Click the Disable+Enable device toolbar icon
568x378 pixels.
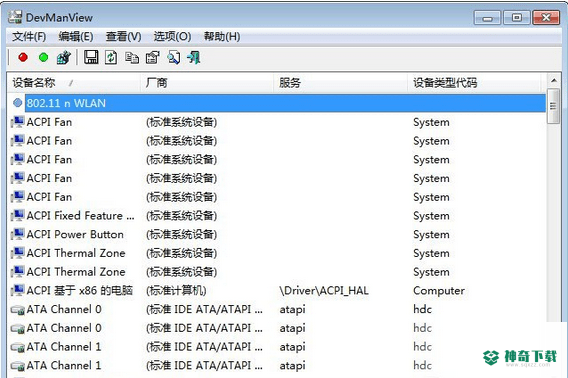click(x=64, y=57)
